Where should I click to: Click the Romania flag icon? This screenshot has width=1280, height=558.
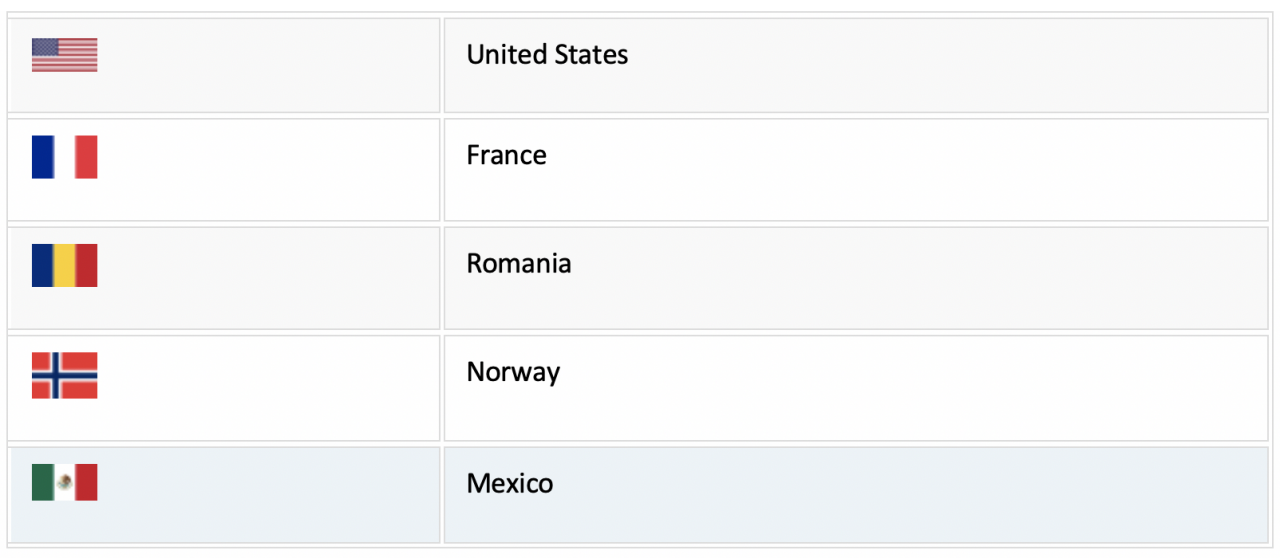click(64, 265)
